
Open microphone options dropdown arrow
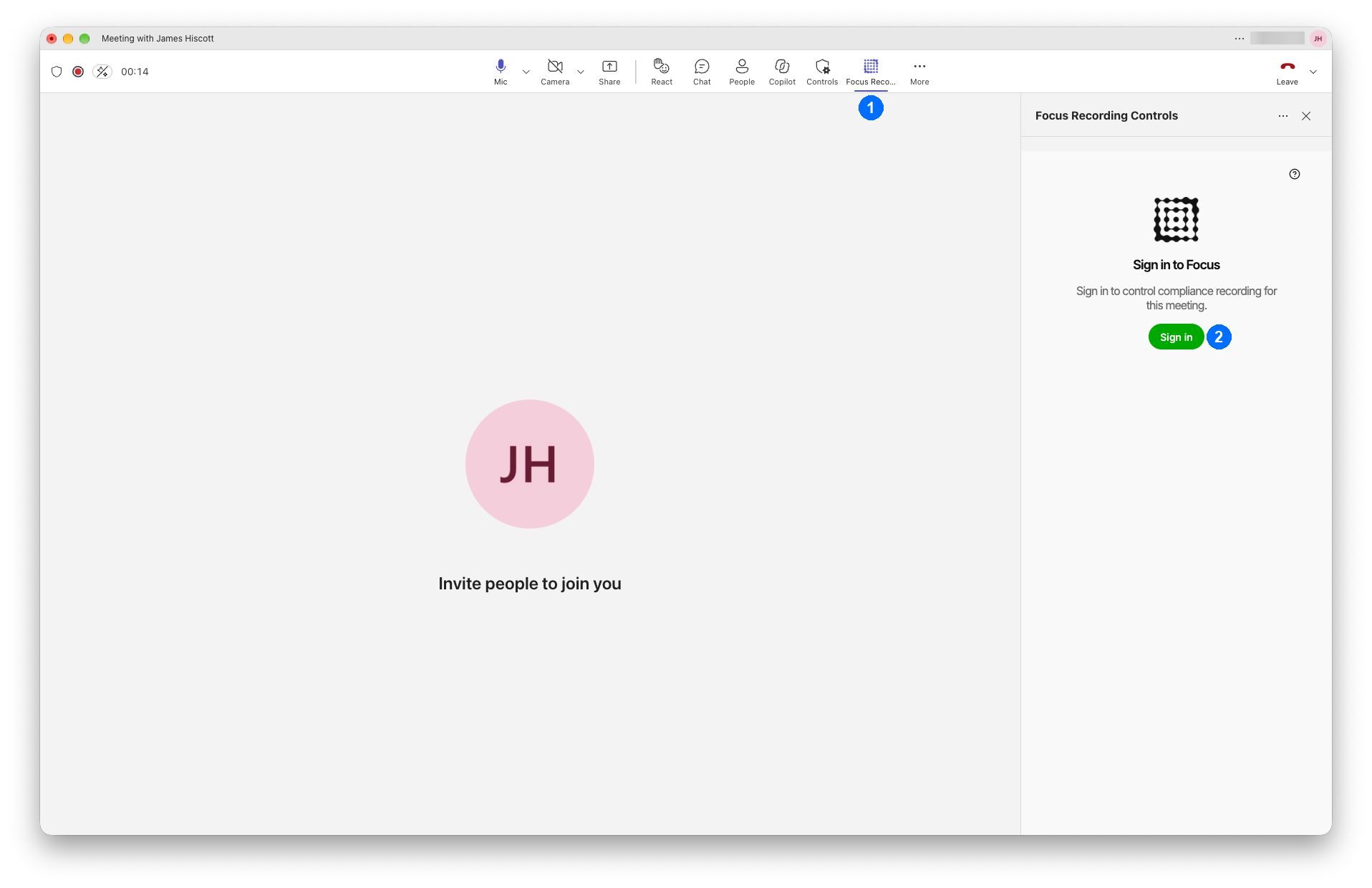[526, 72]
